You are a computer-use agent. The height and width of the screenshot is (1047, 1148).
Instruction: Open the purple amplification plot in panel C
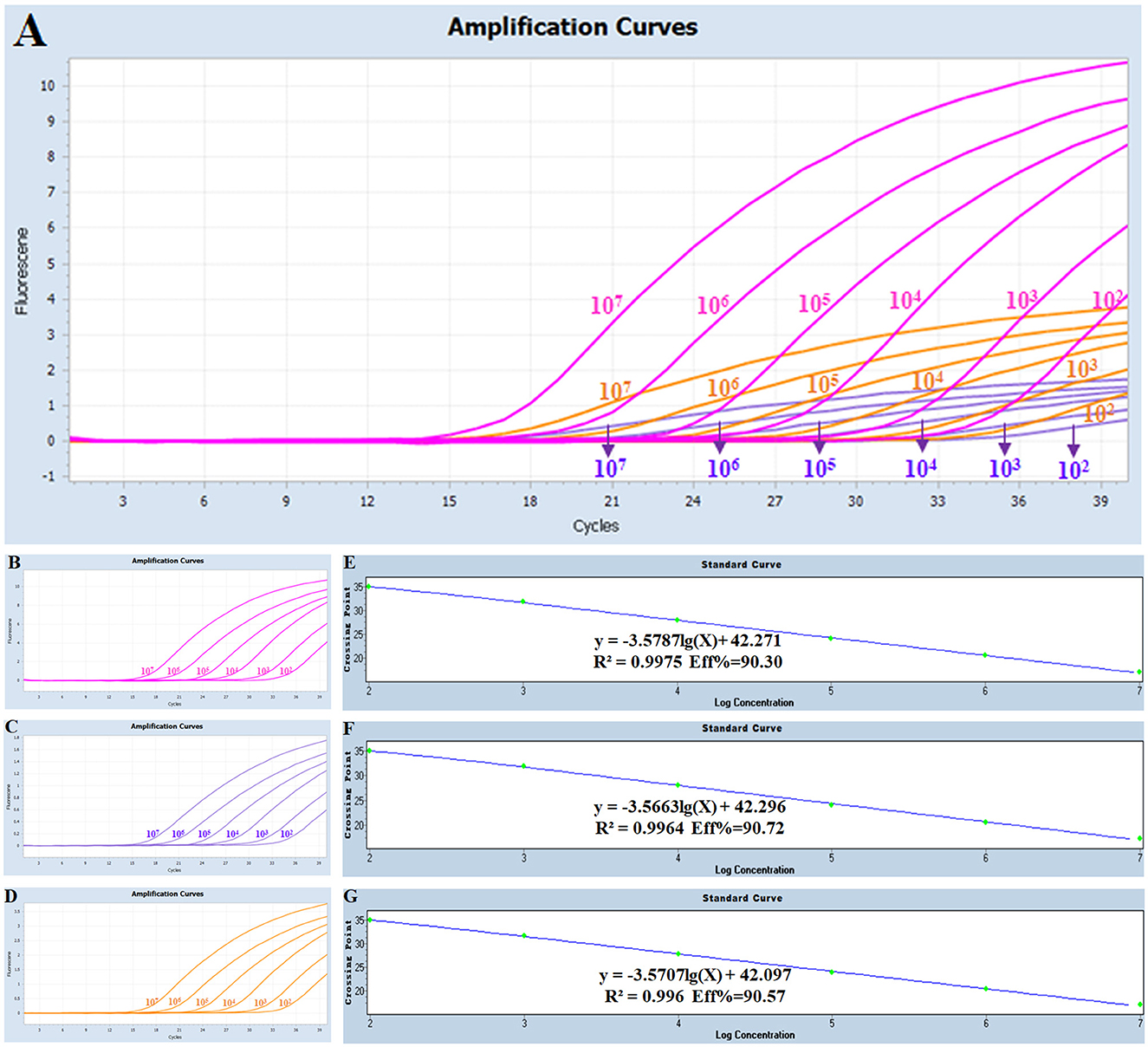pyautogui.click(x=175, y=797)
